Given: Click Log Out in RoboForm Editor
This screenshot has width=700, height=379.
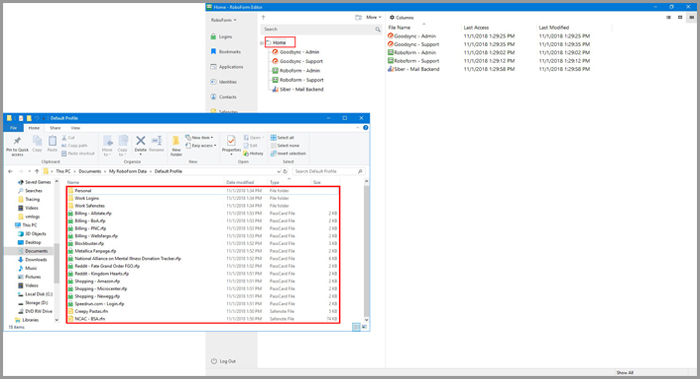Looking at the screenshot, I should tap(223, 361).
